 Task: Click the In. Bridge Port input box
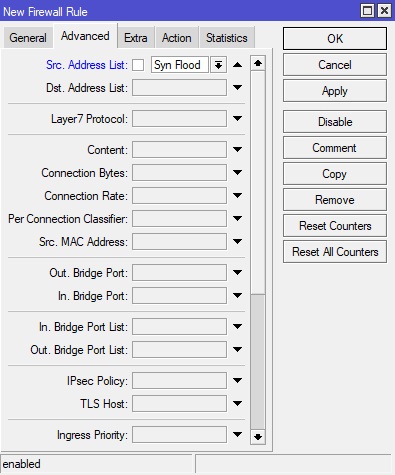179,296
